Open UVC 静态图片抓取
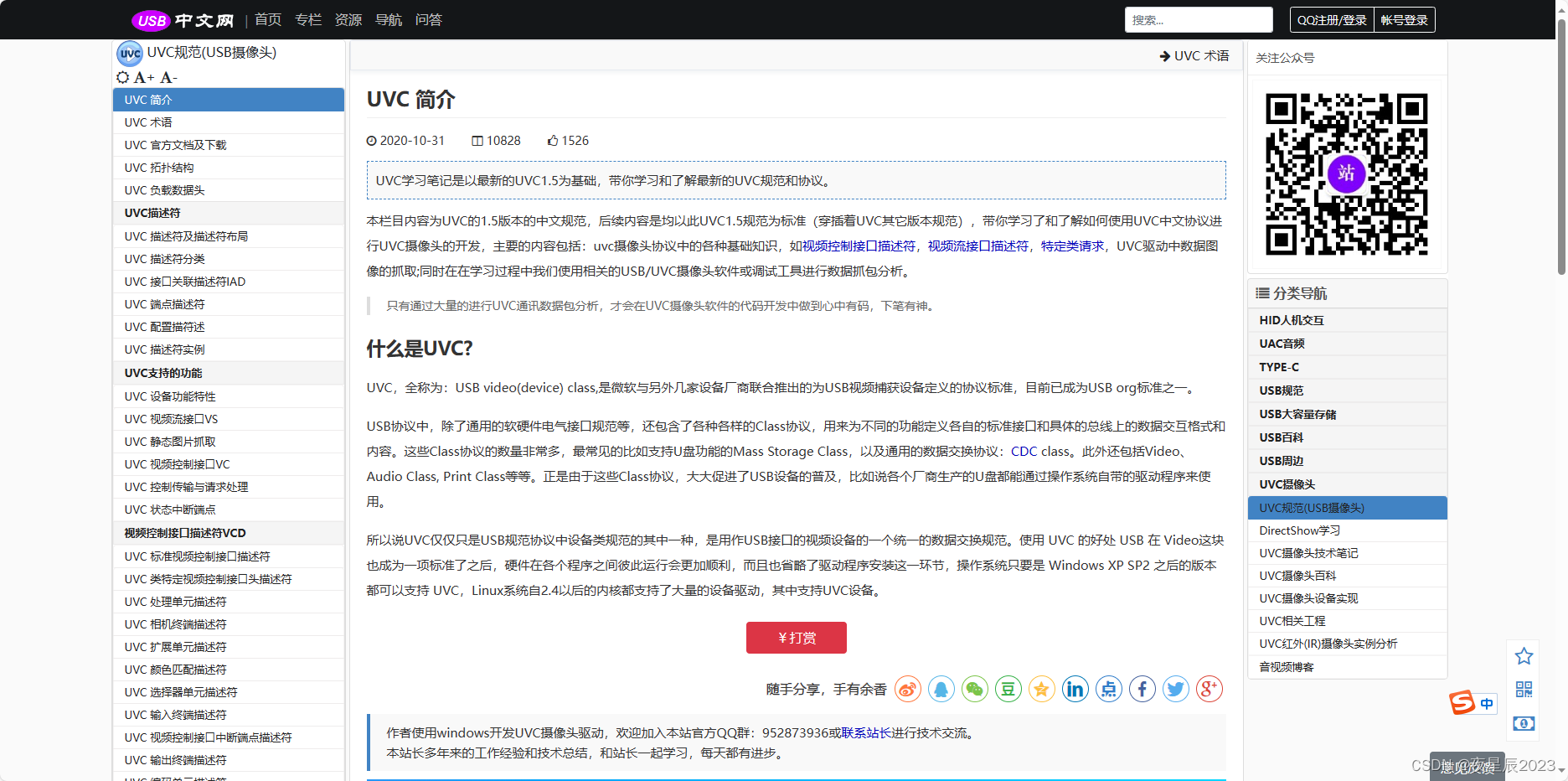The image size is (1568, 781). 229,442
